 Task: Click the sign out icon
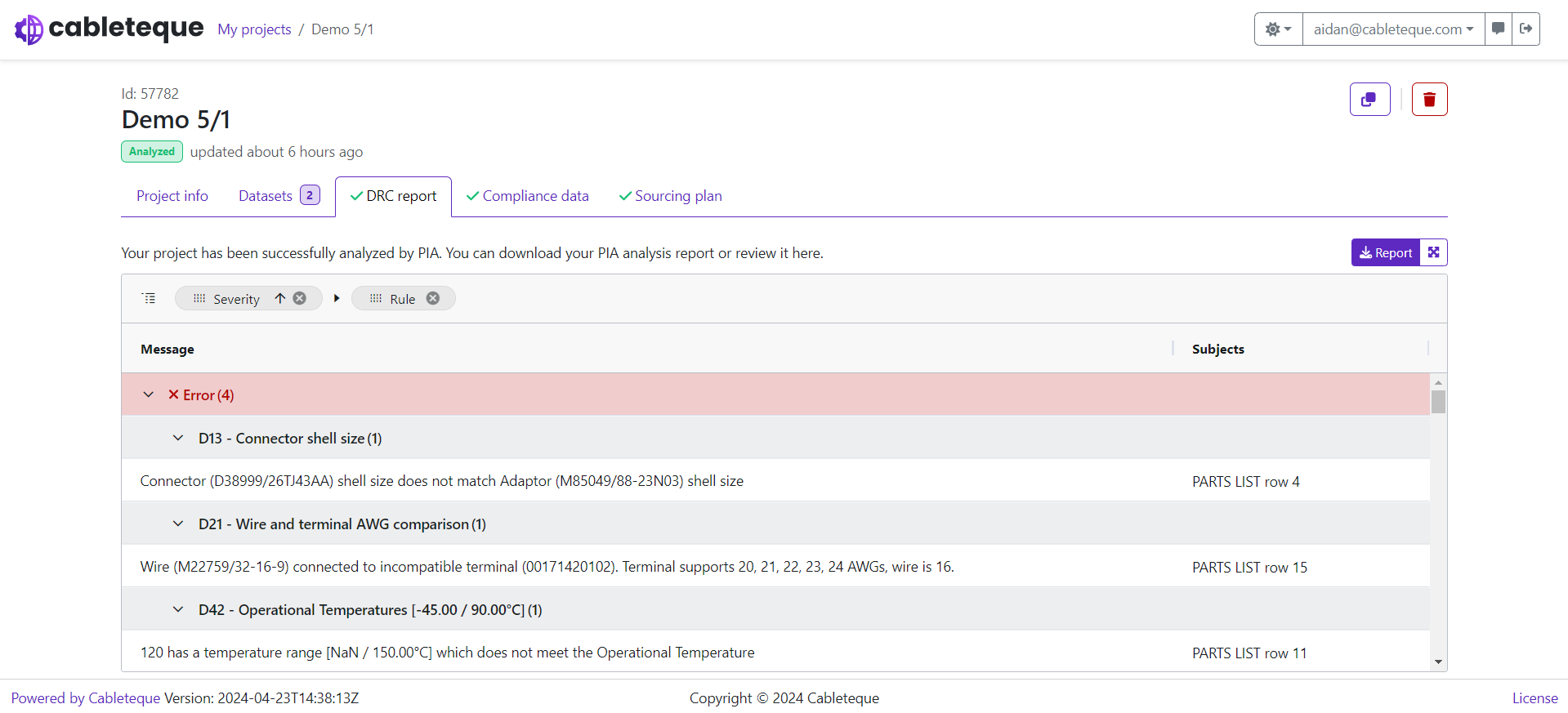pos(1526,29)
